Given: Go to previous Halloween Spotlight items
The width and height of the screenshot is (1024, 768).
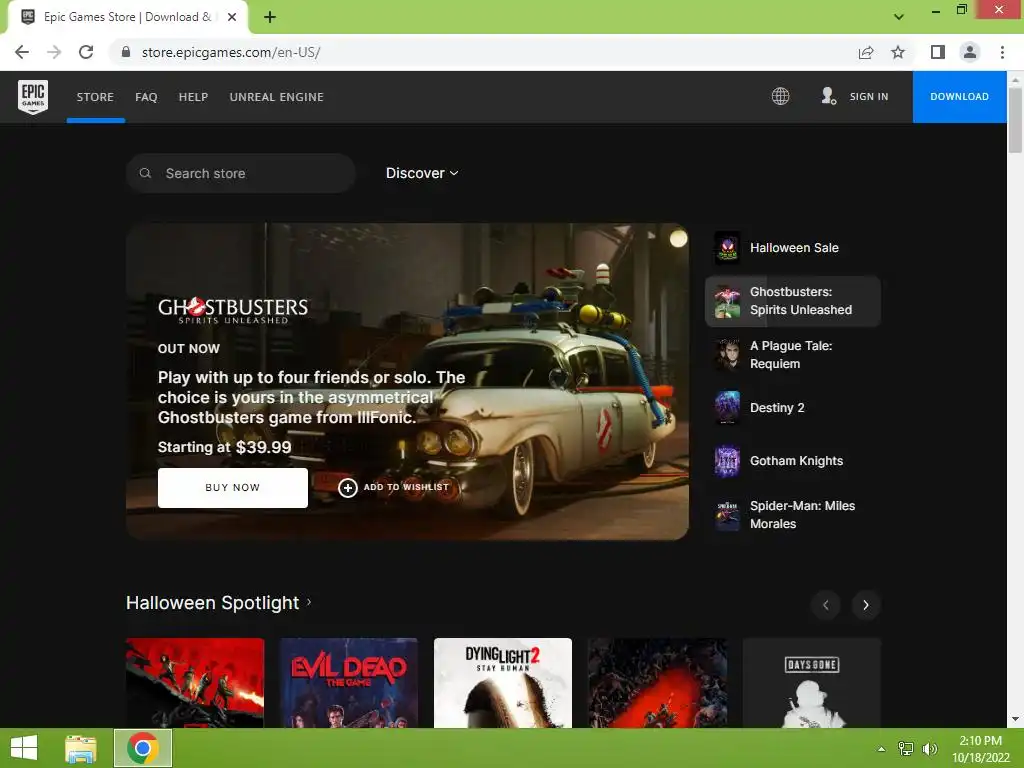Looking at the screenshot, I should coord(825,605).
